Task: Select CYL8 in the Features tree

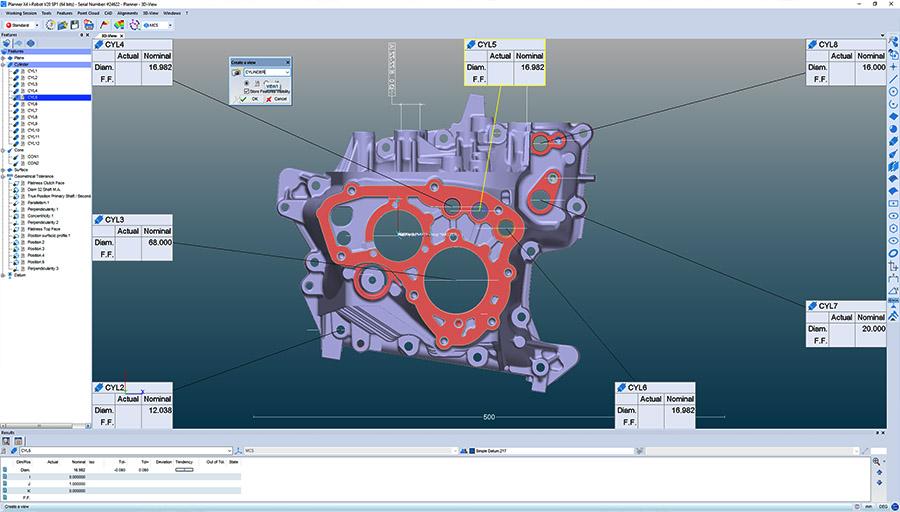Action: click(x=33, y=117)
